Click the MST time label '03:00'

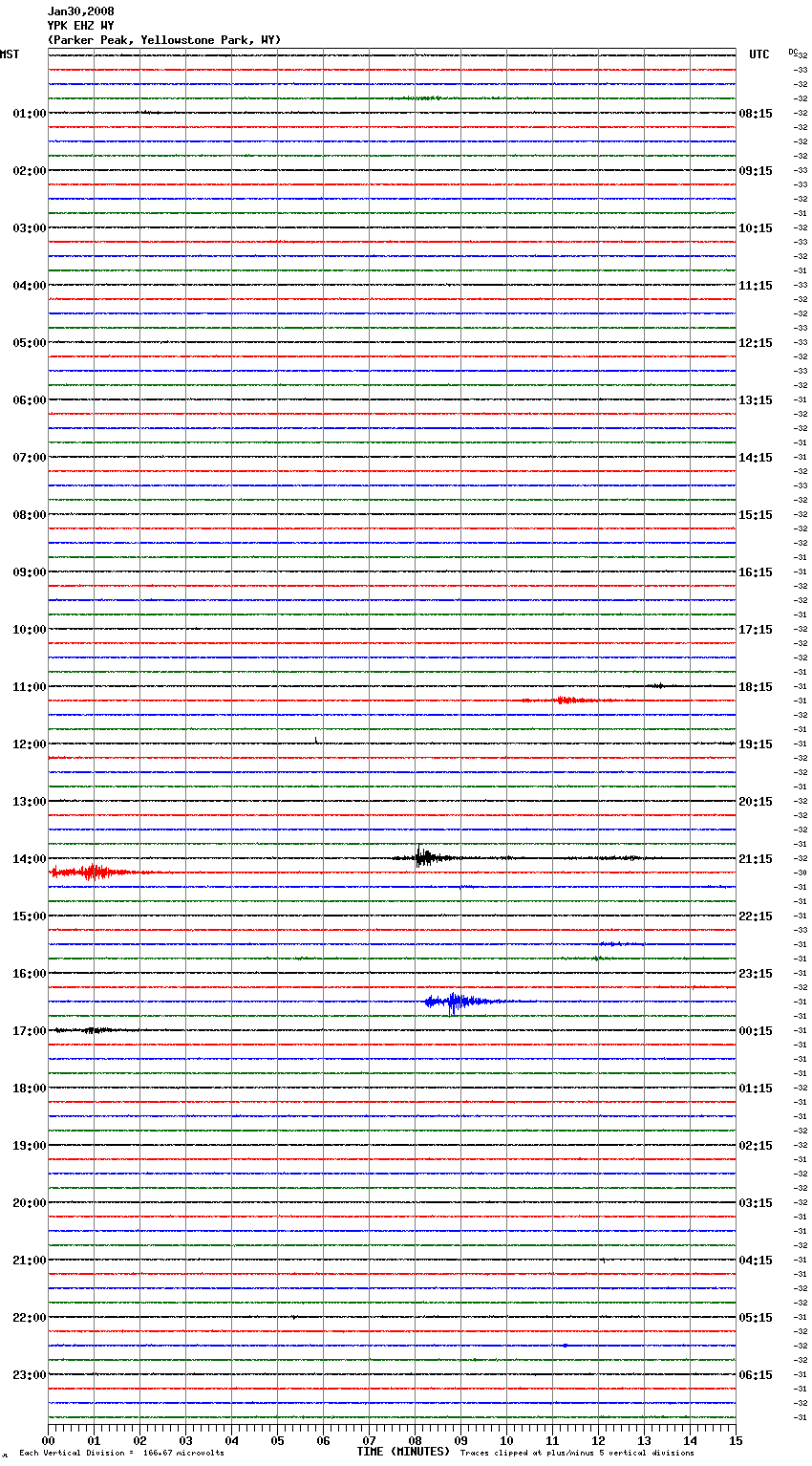(x=29, y=228)
